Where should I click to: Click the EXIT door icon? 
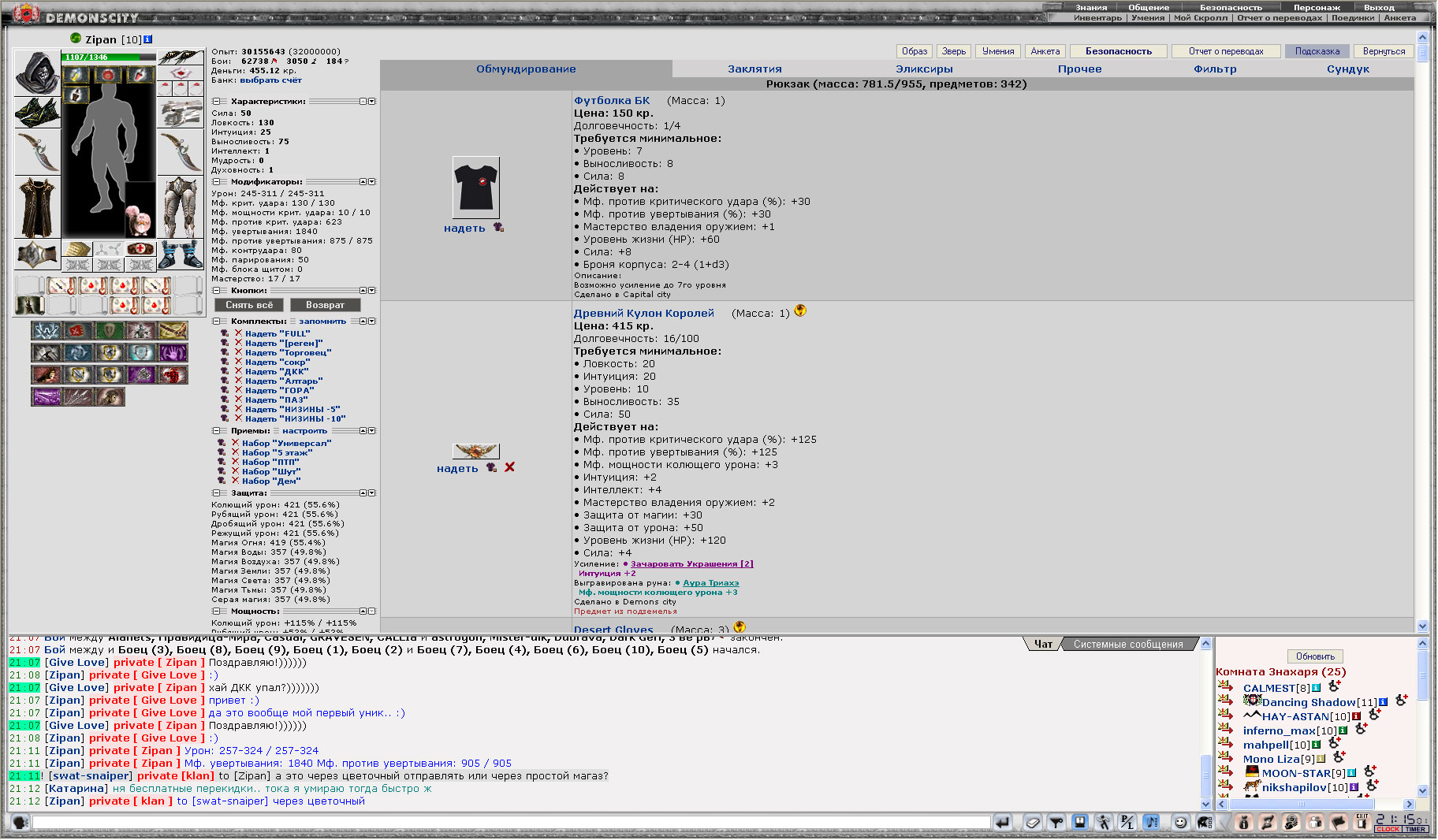point(1362,823)
